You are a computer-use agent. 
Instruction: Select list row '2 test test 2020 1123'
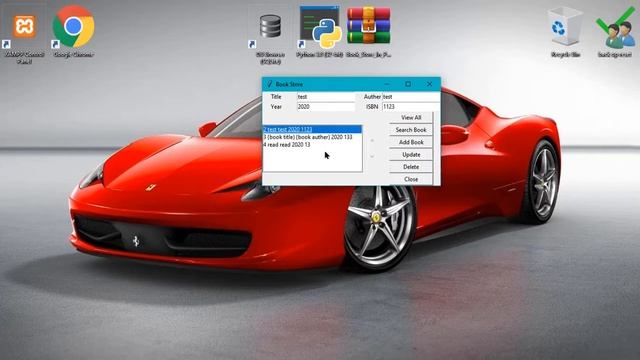click(312, 129)
